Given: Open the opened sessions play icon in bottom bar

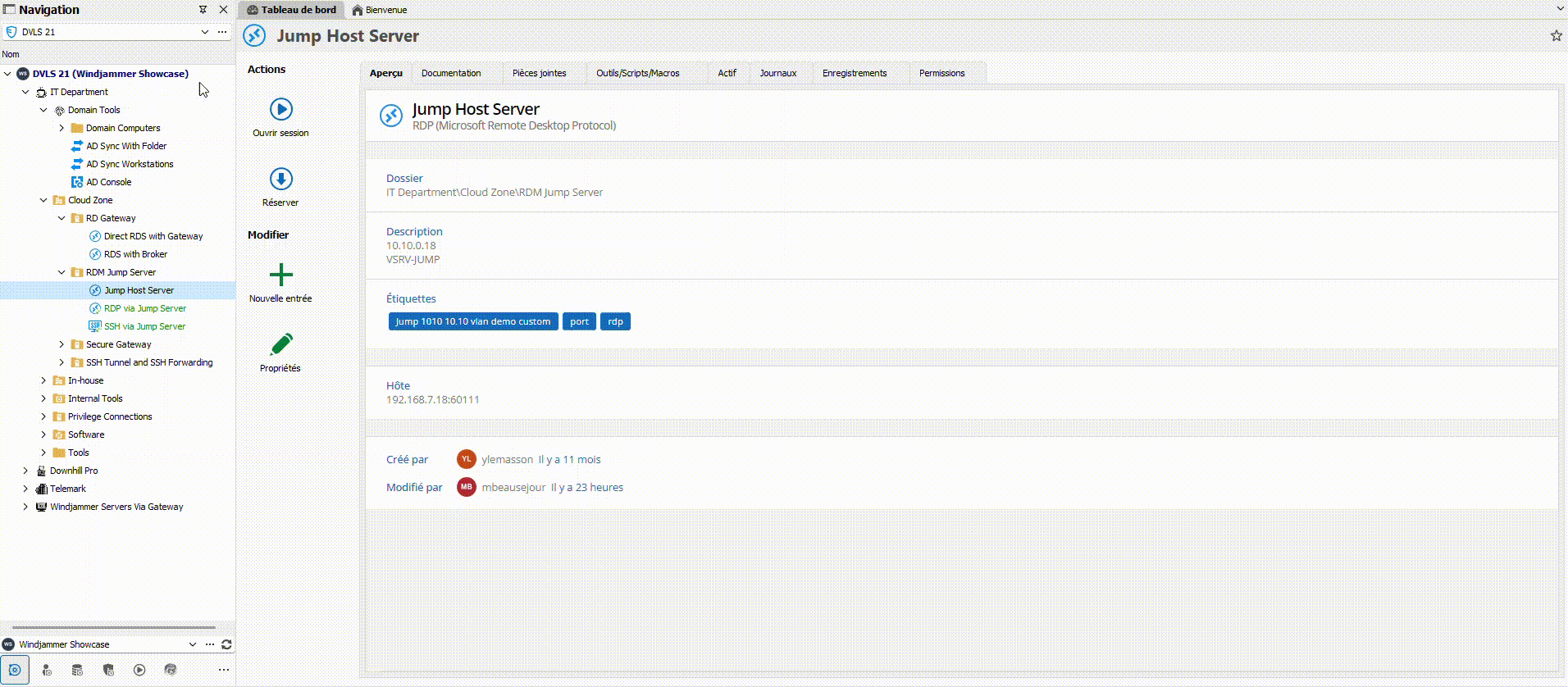Looking at the screenshot, I should (x=139, y=670).
